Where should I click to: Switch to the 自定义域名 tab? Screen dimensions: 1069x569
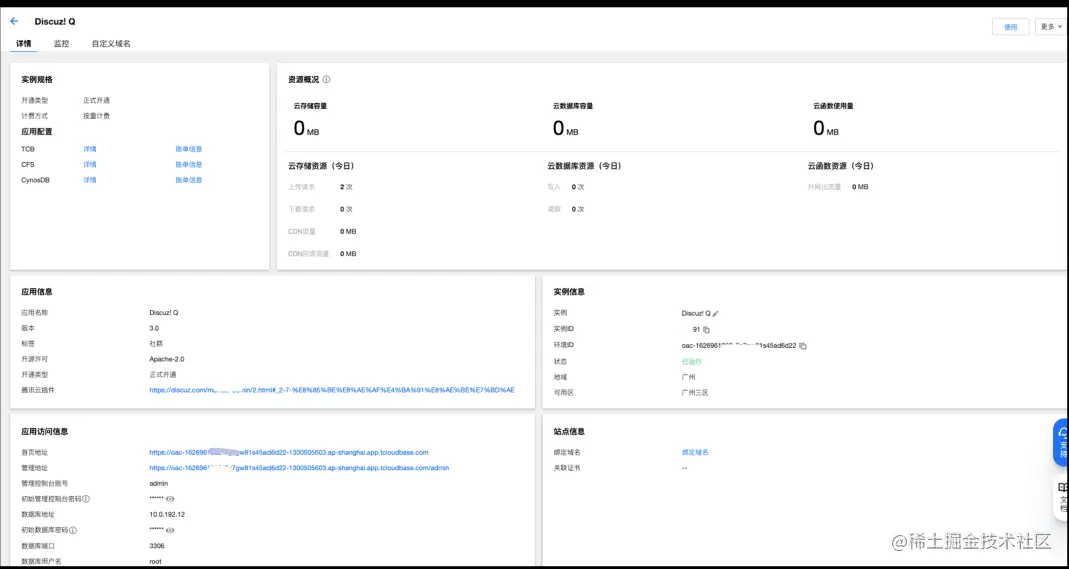click(x=111, y=44)
